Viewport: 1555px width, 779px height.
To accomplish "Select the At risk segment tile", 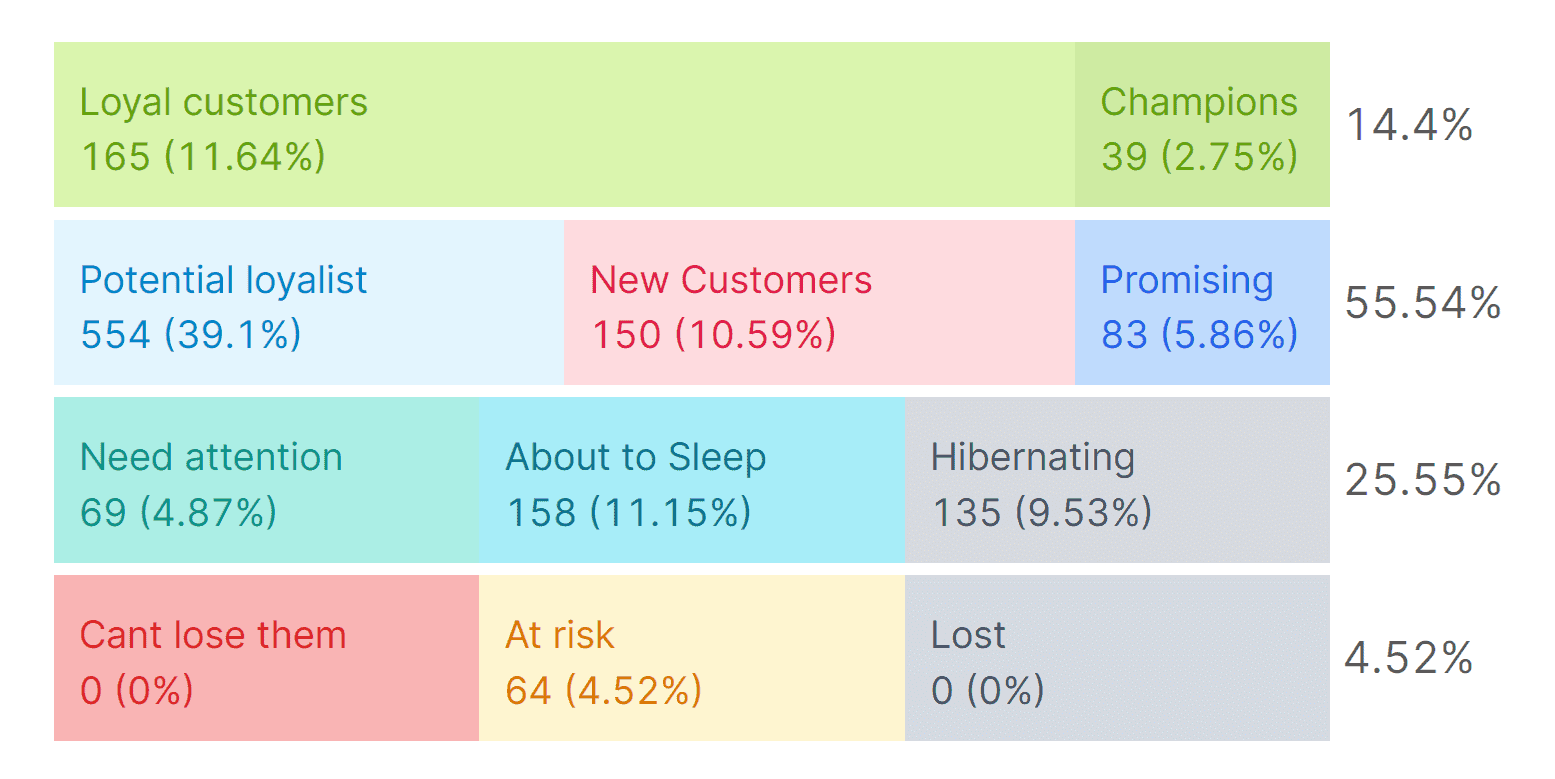I will (x=691, y=658).
